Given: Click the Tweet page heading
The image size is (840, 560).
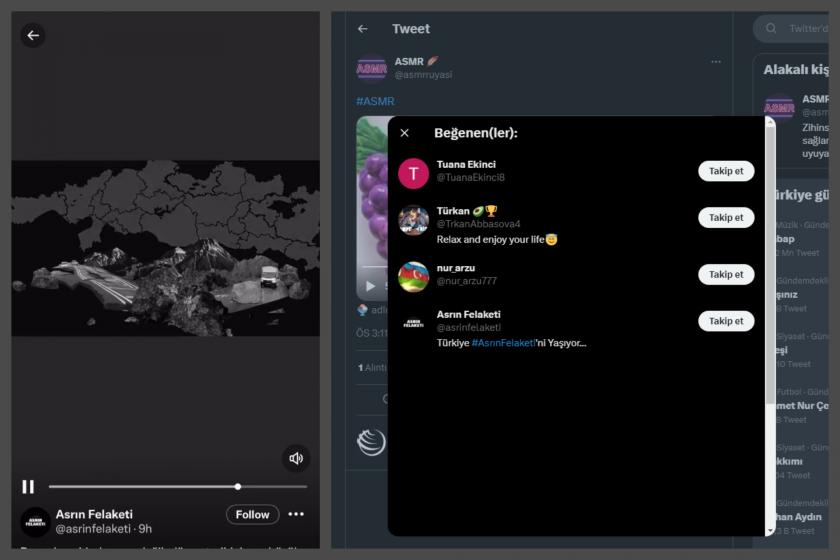Looking at the screenshot, I should [410, 29].
